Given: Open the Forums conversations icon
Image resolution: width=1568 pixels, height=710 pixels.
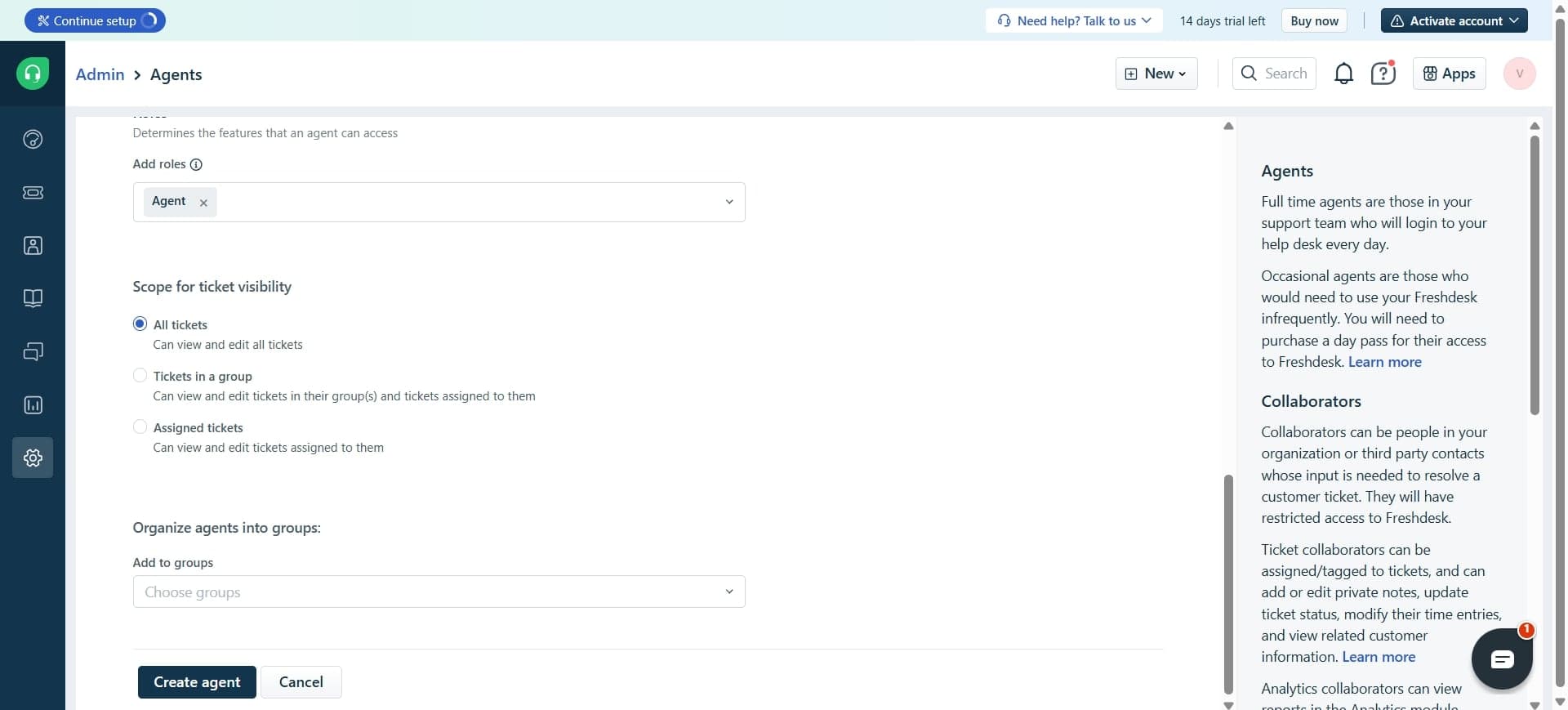Looking at the screenshot, I should click(x=33, y=351).
